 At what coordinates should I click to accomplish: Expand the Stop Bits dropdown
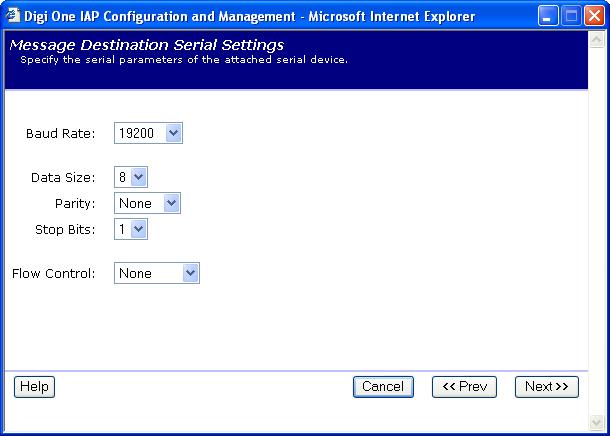[x=131, y=229]
